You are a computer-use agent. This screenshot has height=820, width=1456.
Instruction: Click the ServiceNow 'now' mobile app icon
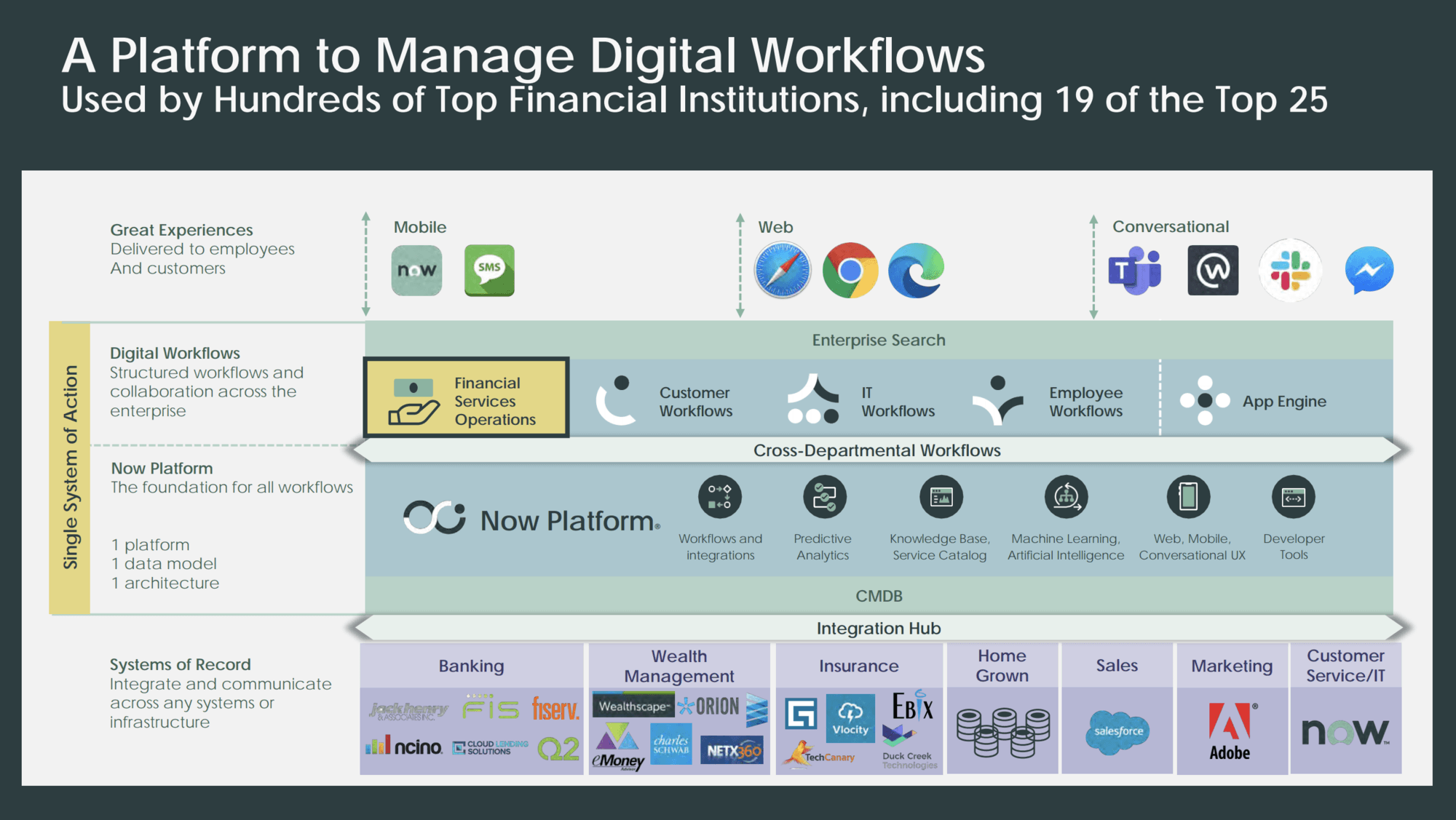pyautogui.click(x=416, y=271)
